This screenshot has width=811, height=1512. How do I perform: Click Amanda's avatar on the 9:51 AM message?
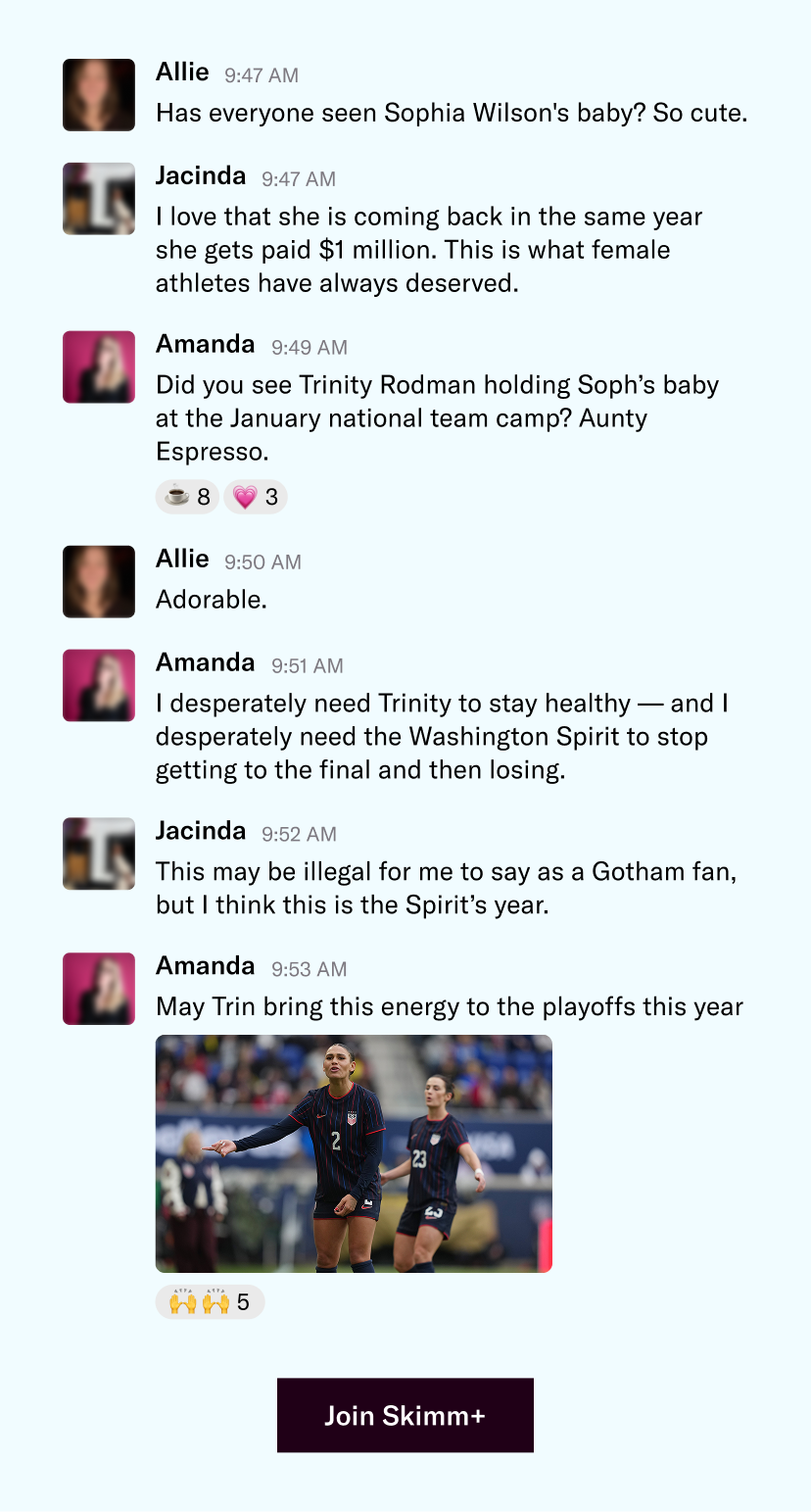click(99, 686)
